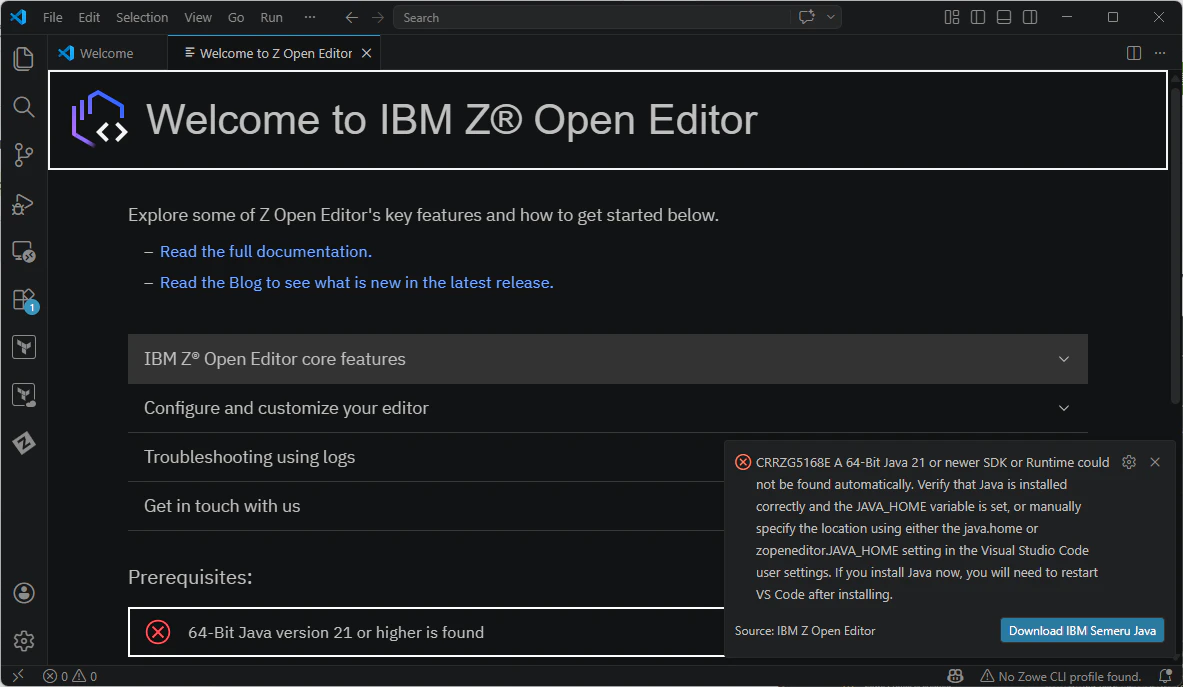Open the Go menu
This screenshot has height=687, width=1183.
(x=236, y=17)
